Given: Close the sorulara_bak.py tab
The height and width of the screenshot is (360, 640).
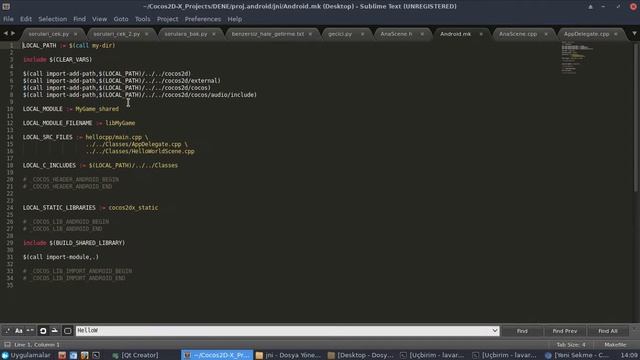Looking at the screenshot, I should point(214,34).
